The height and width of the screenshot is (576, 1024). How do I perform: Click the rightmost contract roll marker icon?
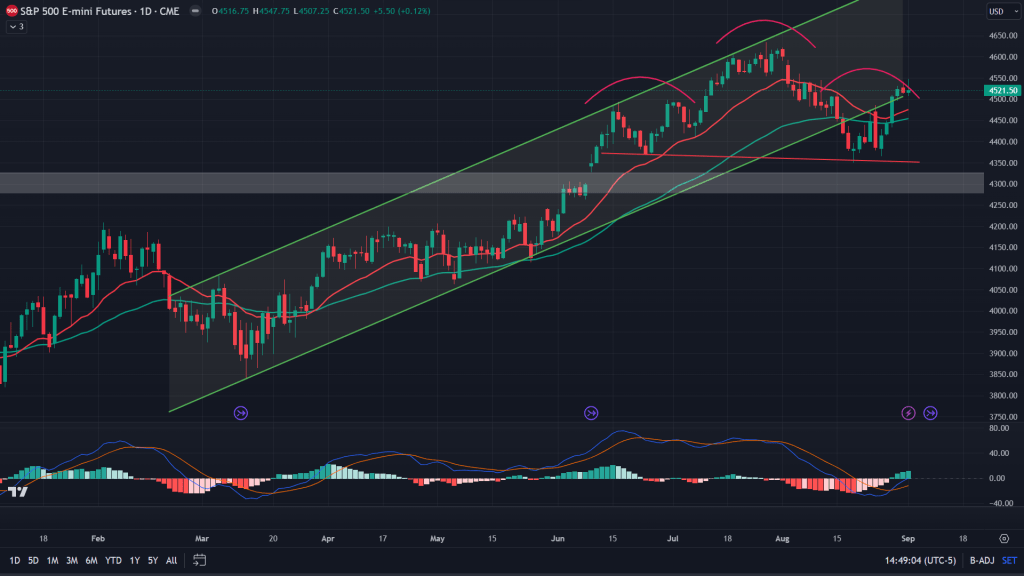click(x=930, y=412)
